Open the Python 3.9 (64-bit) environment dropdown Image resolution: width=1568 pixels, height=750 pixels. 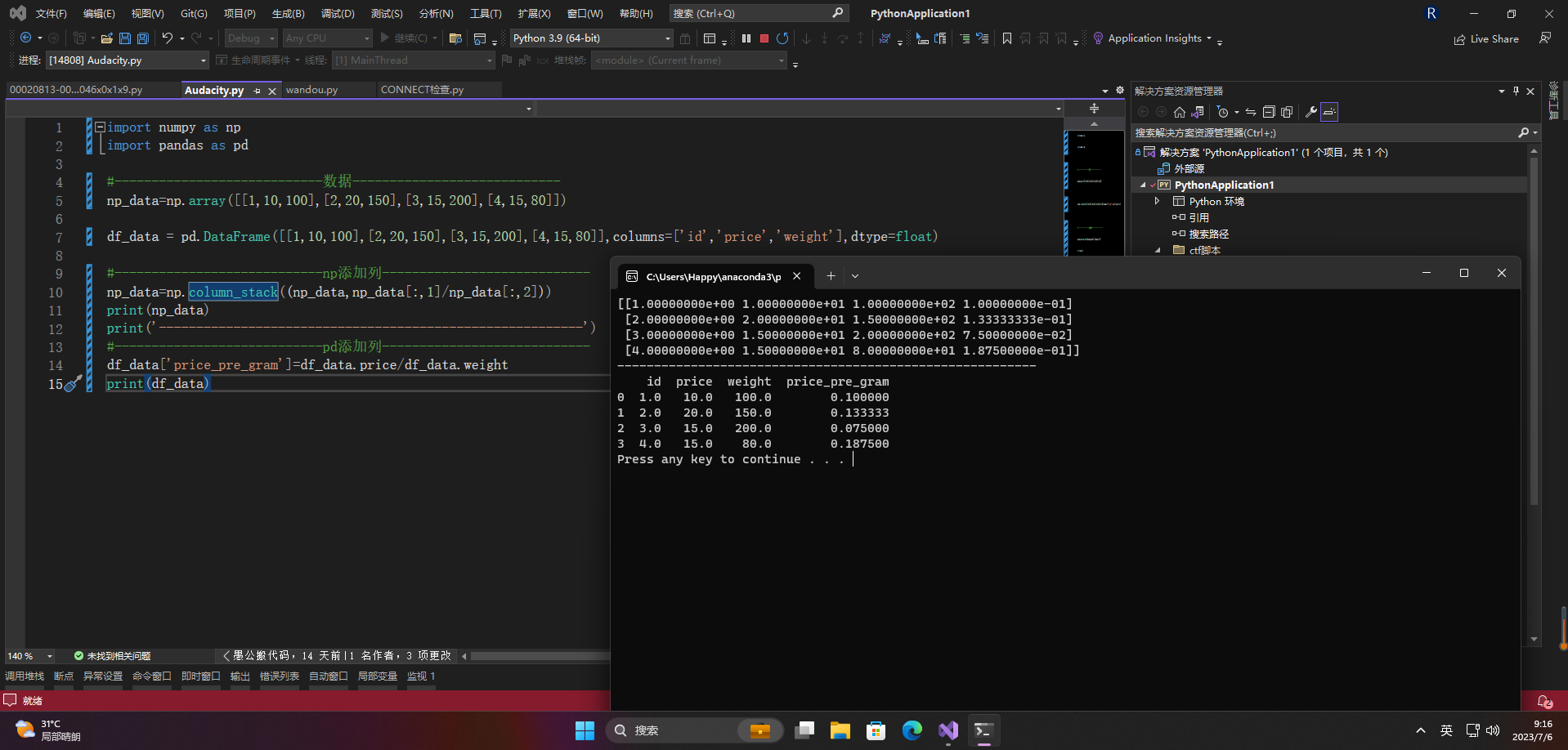click(667, 38)
